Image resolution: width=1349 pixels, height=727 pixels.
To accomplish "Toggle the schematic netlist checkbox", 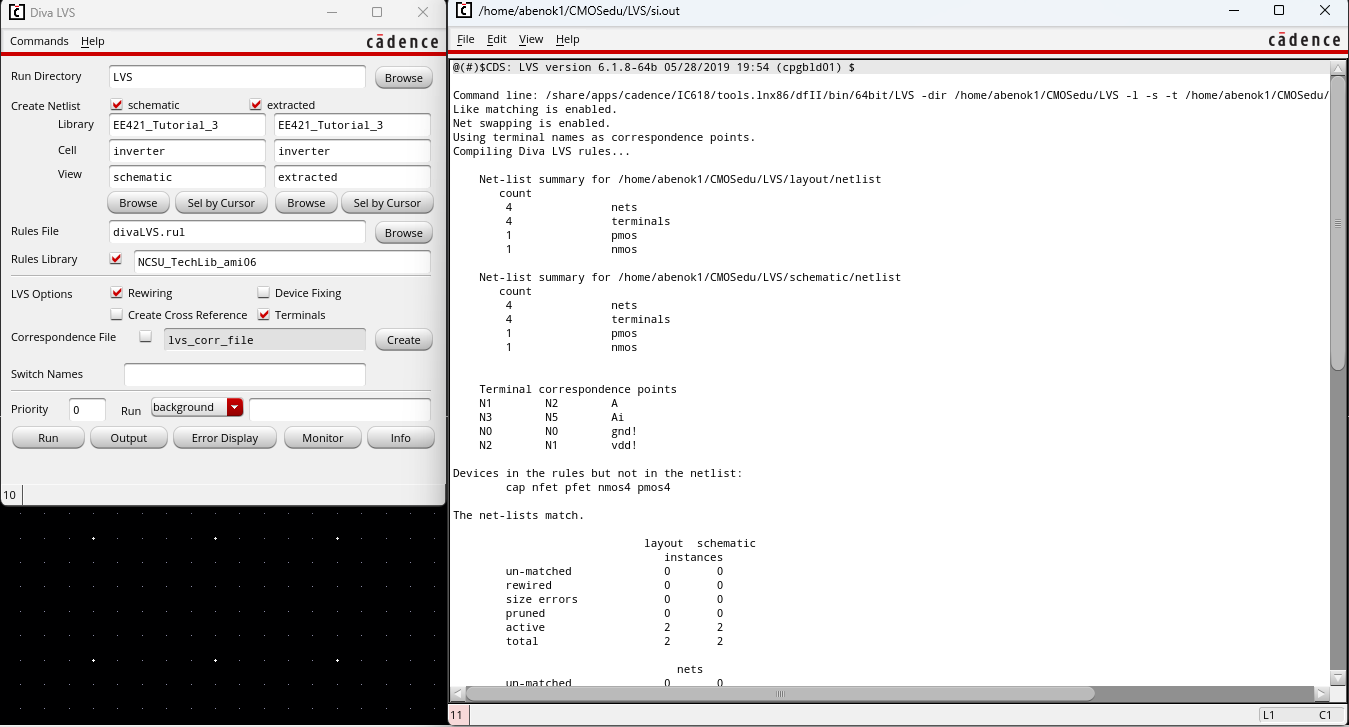I will click(117, 105).
